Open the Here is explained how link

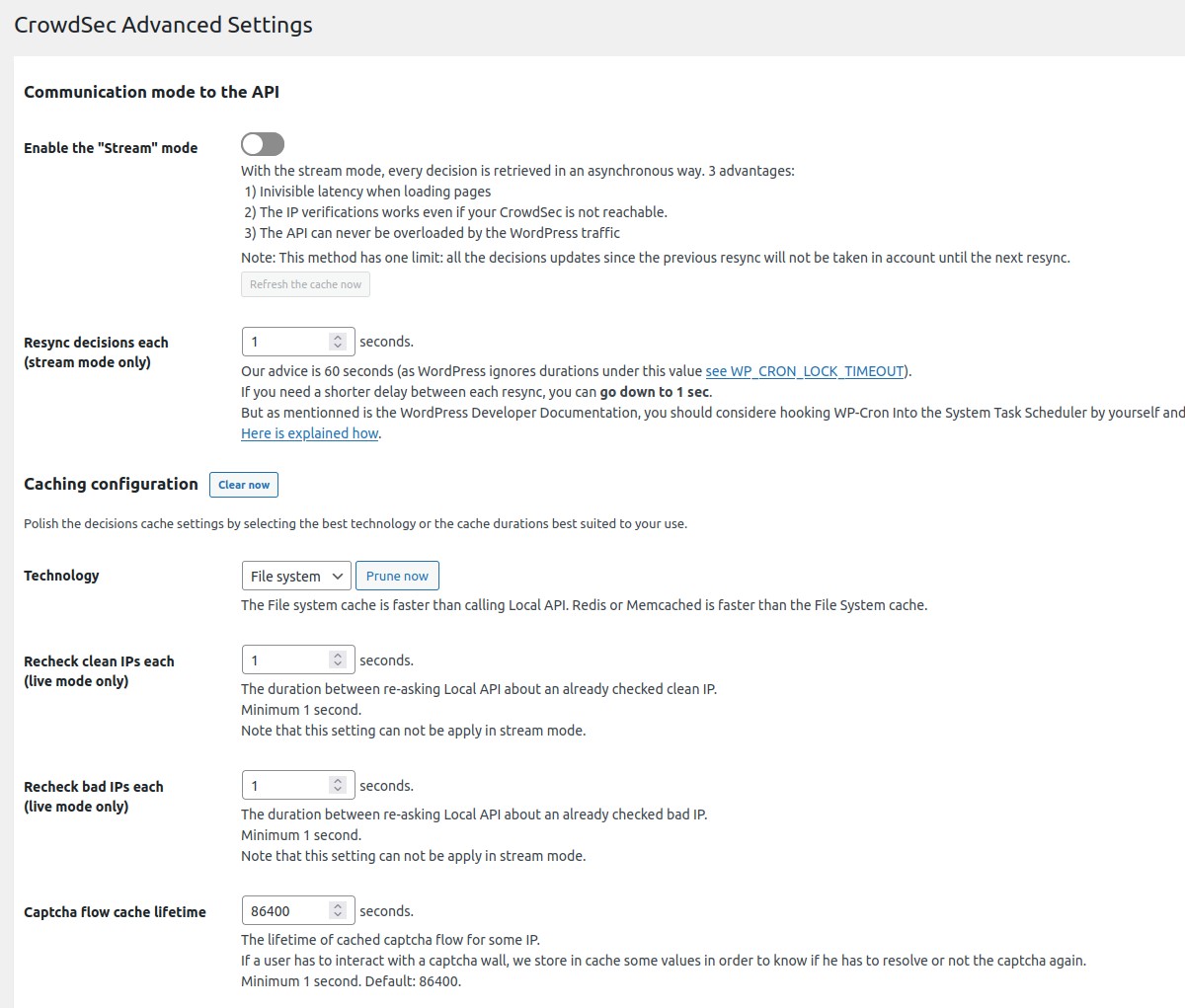309,433
